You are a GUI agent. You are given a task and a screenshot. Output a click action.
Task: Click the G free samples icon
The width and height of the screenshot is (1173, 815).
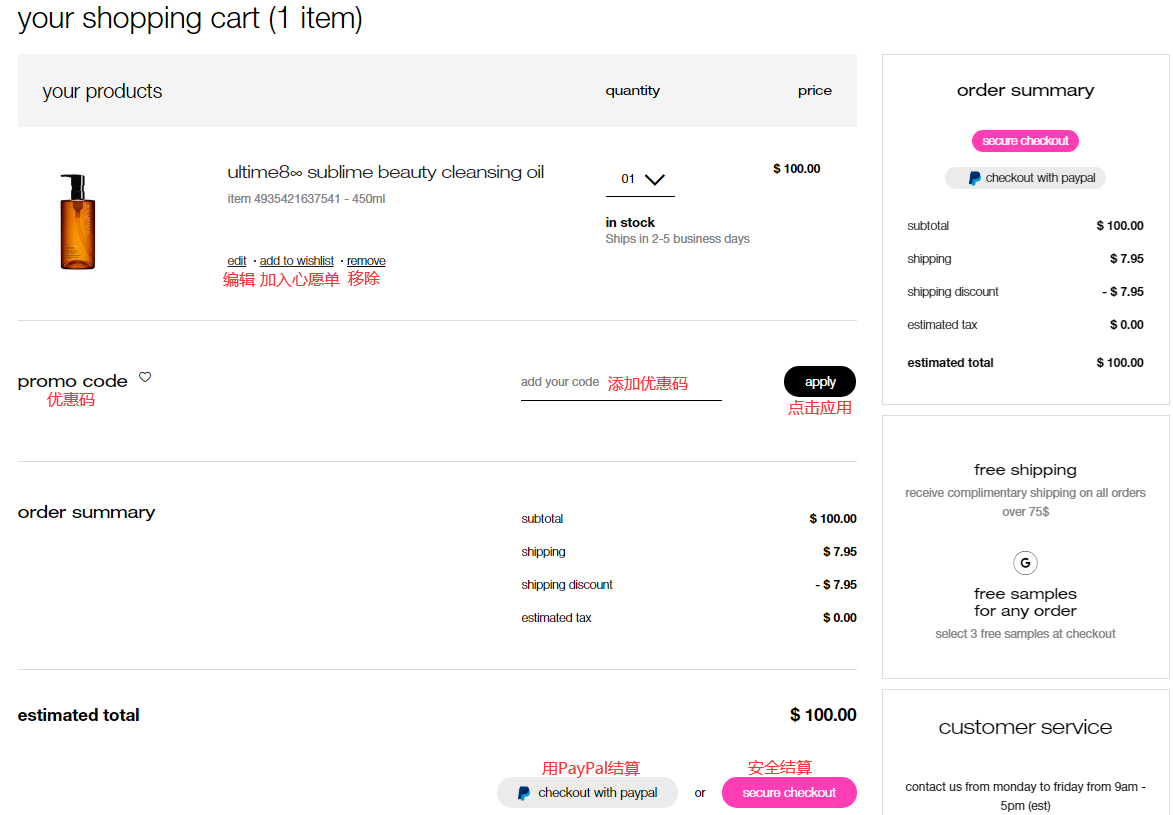coord(1025,562)
